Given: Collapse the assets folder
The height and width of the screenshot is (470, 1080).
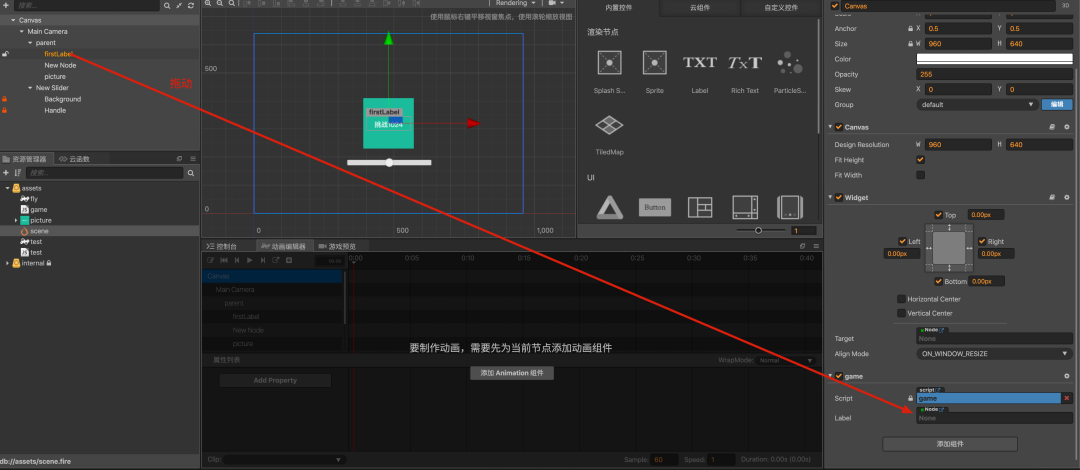Looking at the screenshot, I should click(8, 188).
